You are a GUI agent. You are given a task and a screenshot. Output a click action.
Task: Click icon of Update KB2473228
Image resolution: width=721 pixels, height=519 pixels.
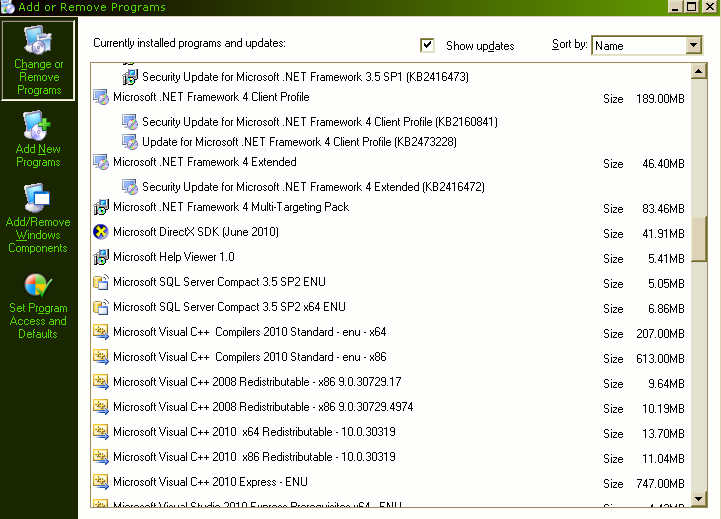point(130,142)
